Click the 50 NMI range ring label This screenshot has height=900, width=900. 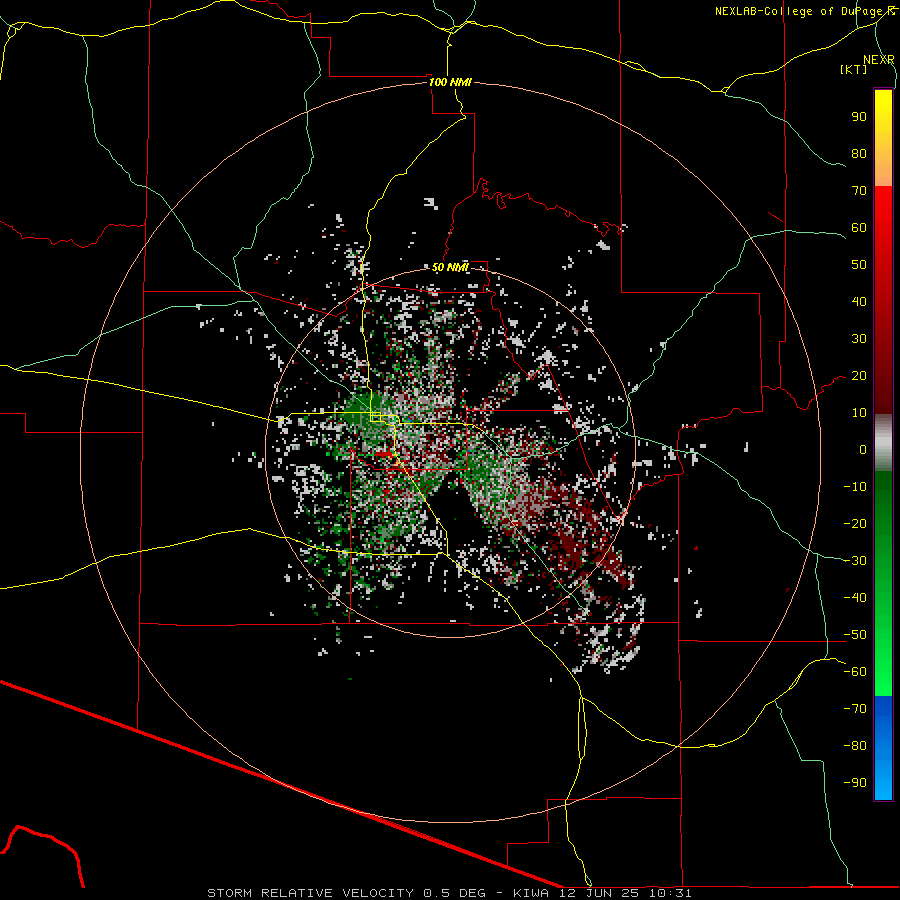[x=450, y=267]
